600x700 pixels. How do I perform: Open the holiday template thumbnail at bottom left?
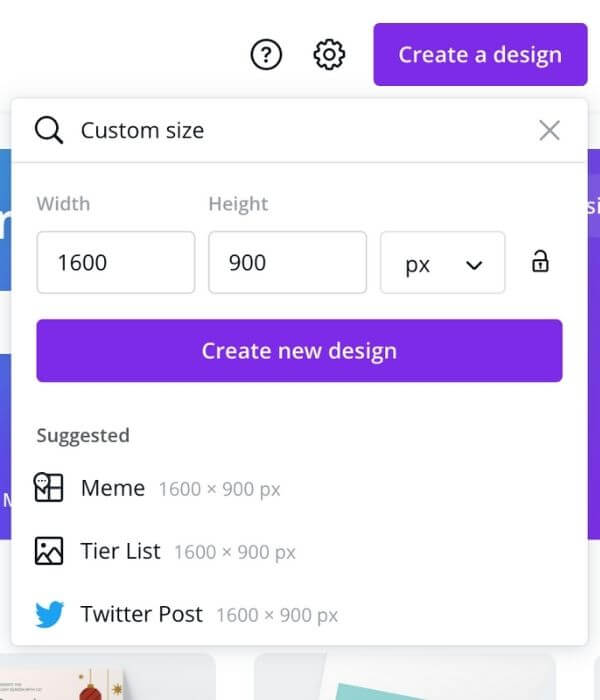click(x=107, y=677)
